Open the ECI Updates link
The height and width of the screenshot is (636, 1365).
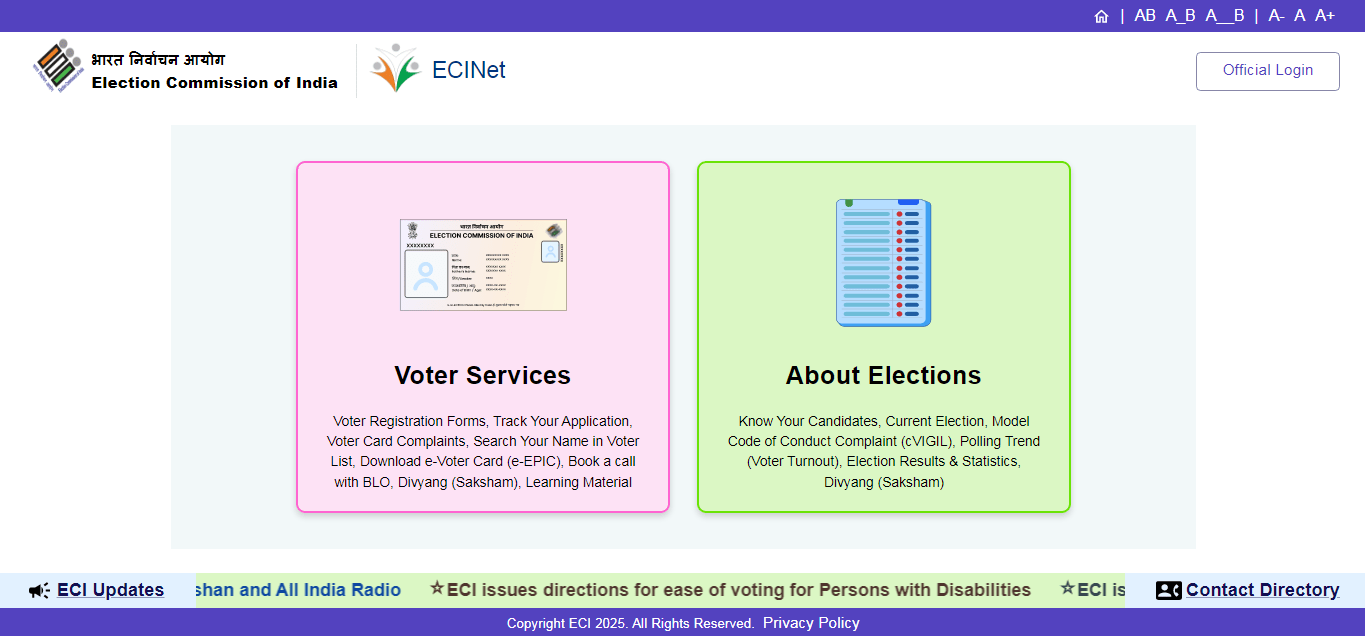tap(110, 590)
